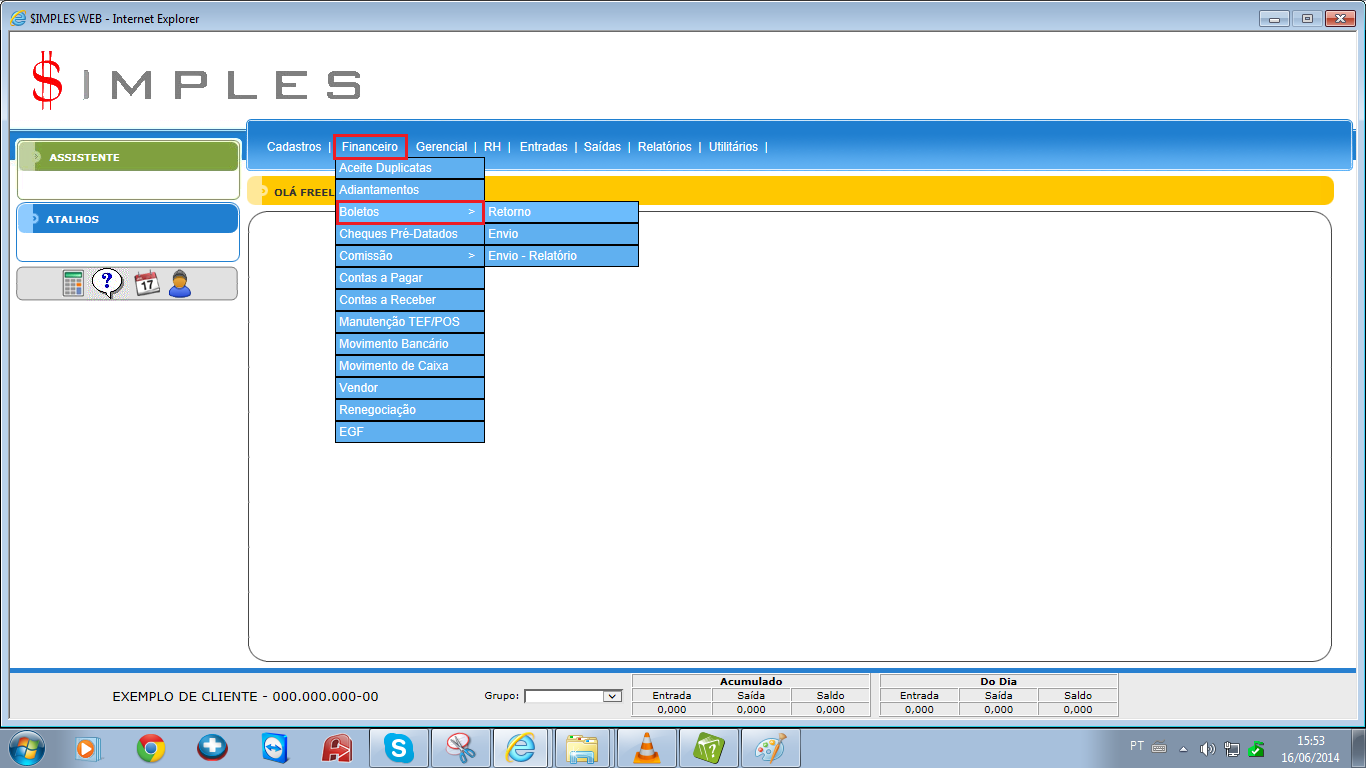Expand the ATALHOS panel

(x=128, y=219)
